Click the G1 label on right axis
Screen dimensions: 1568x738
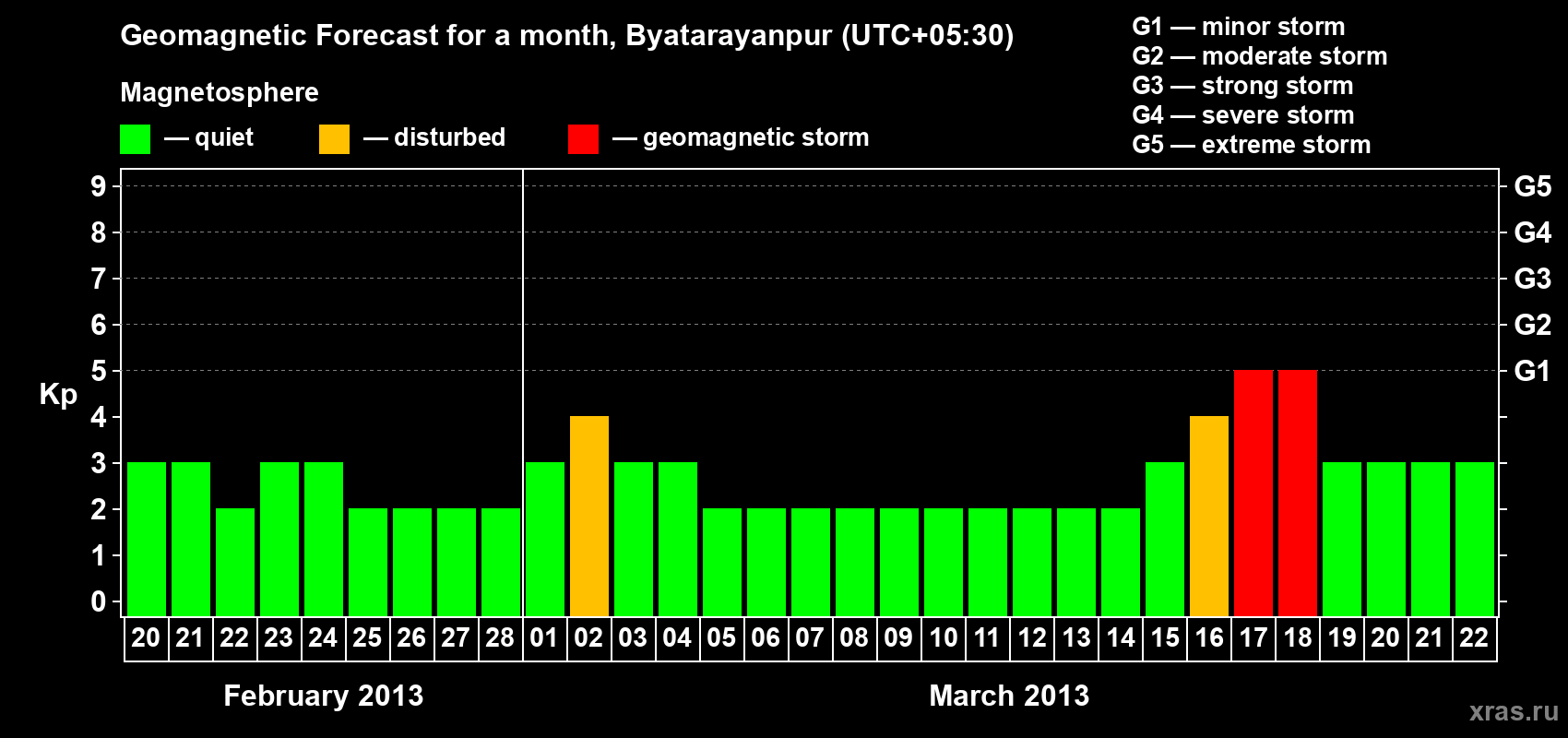(x=1533, y=371)
